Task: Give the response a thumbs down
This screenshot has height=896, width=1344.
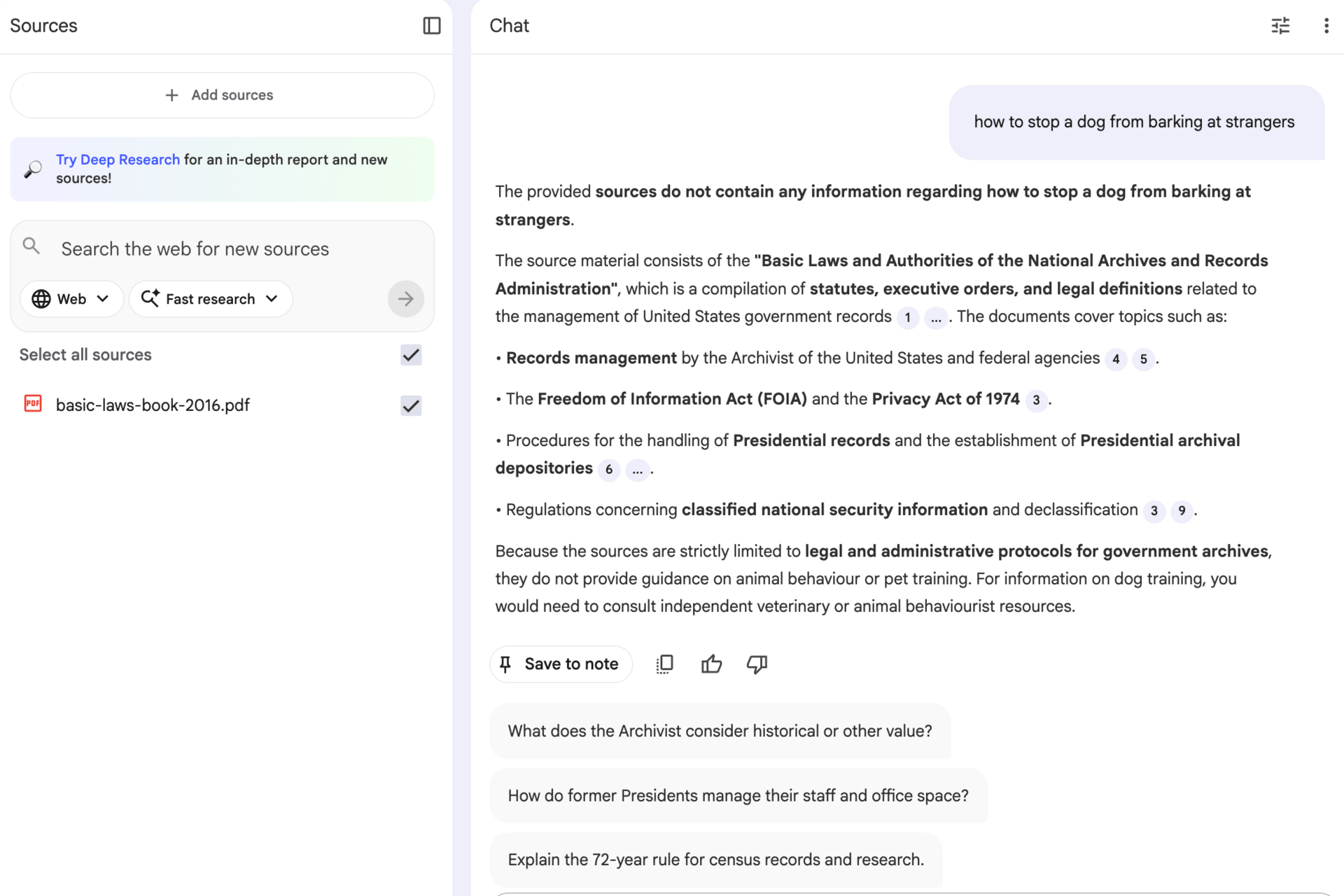Action: pos(757,664)
